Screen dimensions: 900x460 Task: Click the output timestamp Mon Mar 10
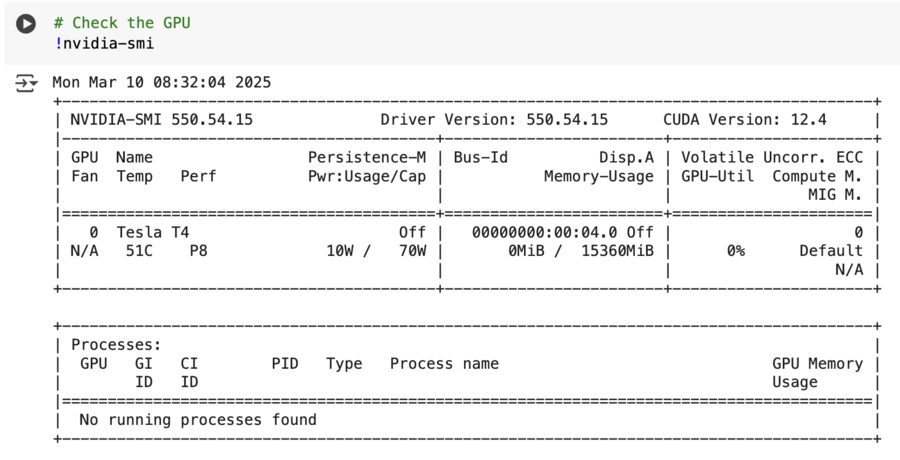(161, 82)
